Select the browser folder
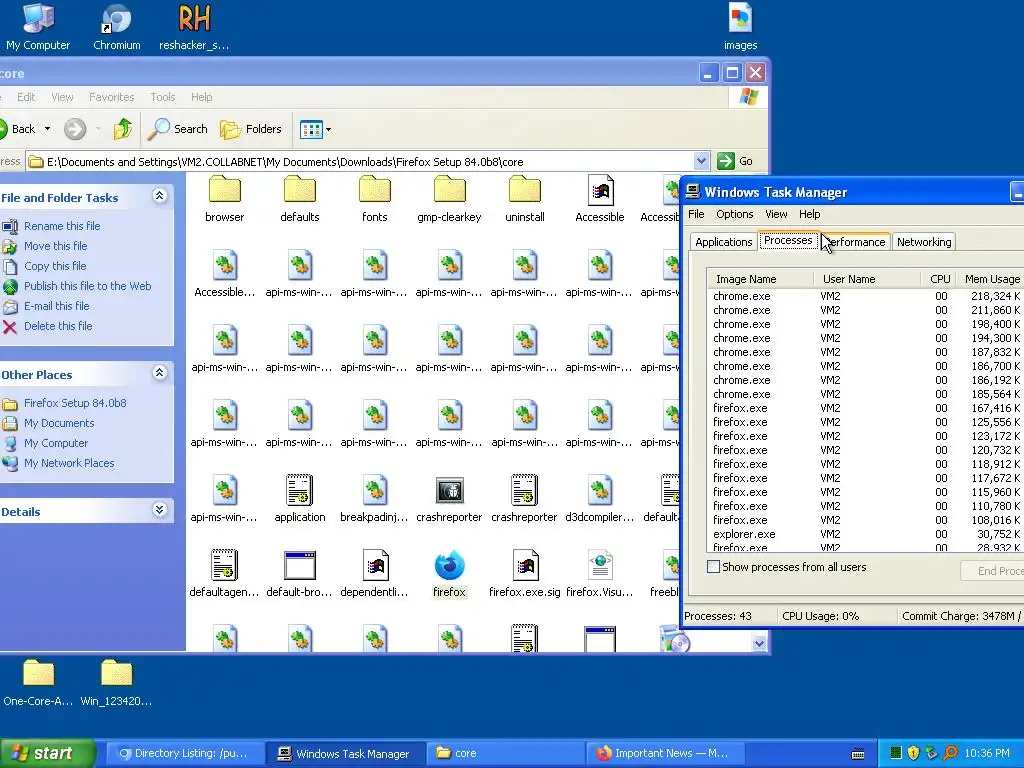This screenshot has height=768, width=1024. click(x=225, y=199)
